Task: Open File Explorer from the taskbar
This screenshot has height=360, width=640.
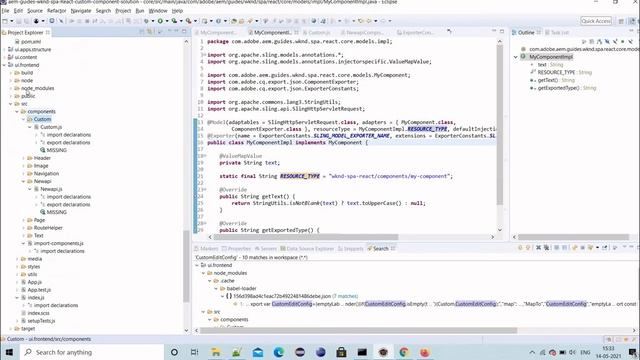Action: pos(216,352)
